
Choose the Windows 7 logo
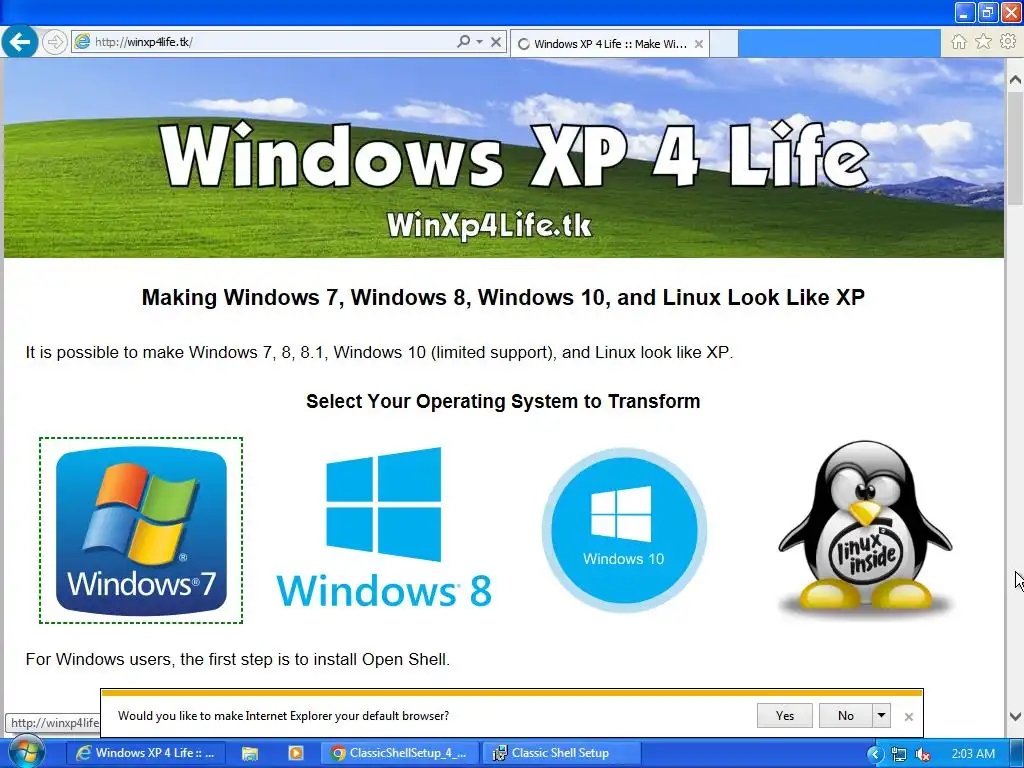click(141, 530)
